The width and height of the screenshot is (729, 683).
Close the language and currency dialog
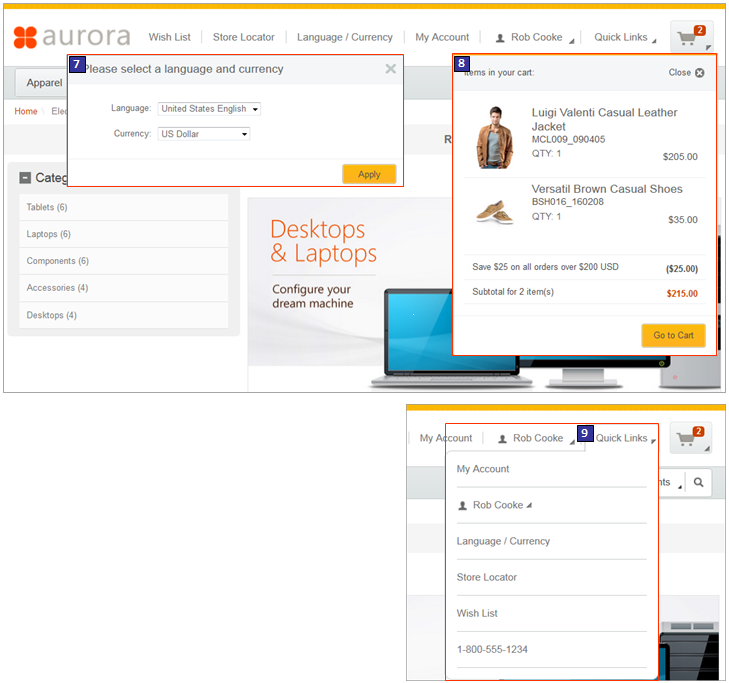click(391, 69)
